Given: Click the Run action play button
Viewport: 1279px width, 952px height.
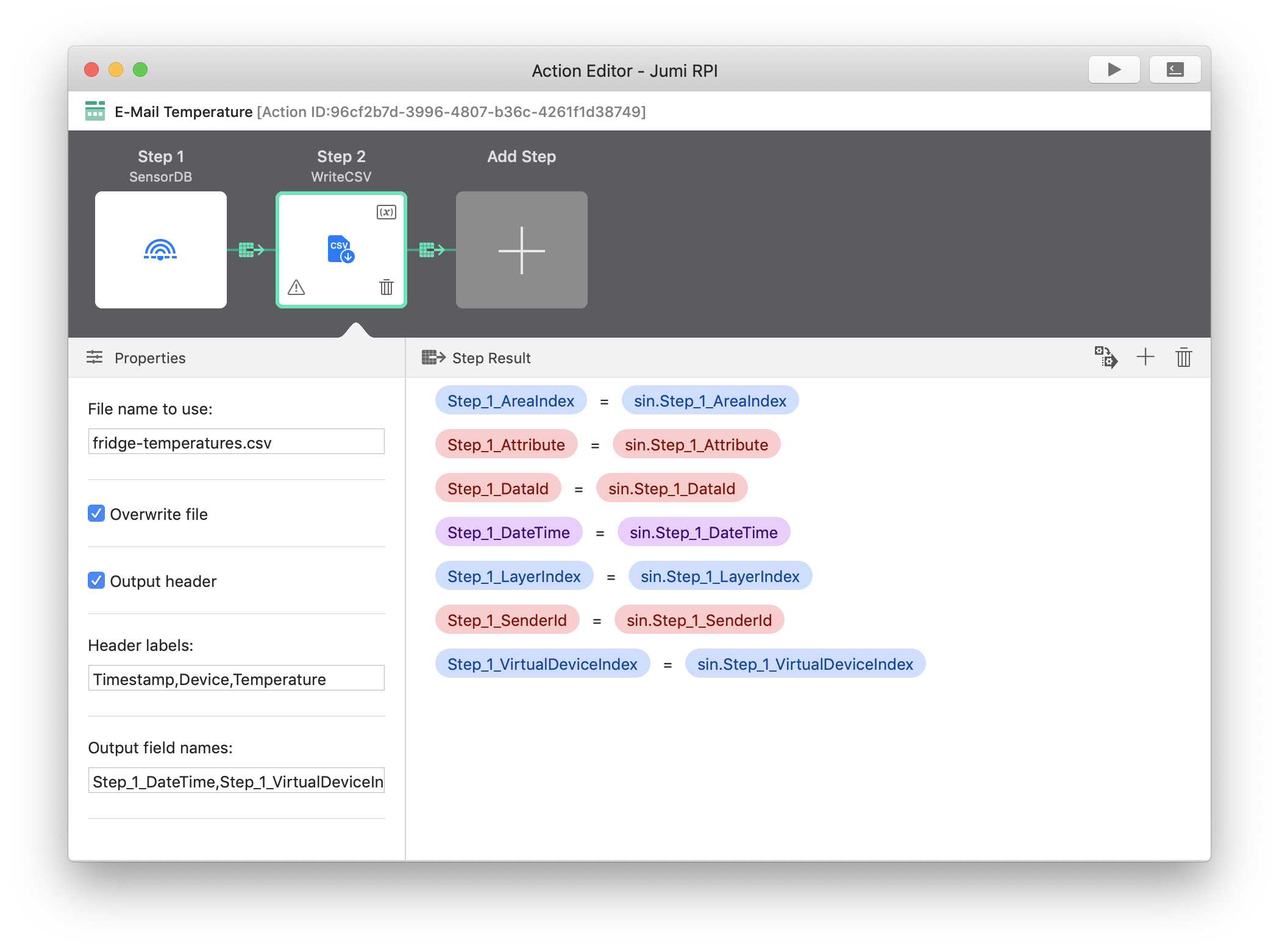Looking at the screenshot, I should click(x=1114, y=69).
